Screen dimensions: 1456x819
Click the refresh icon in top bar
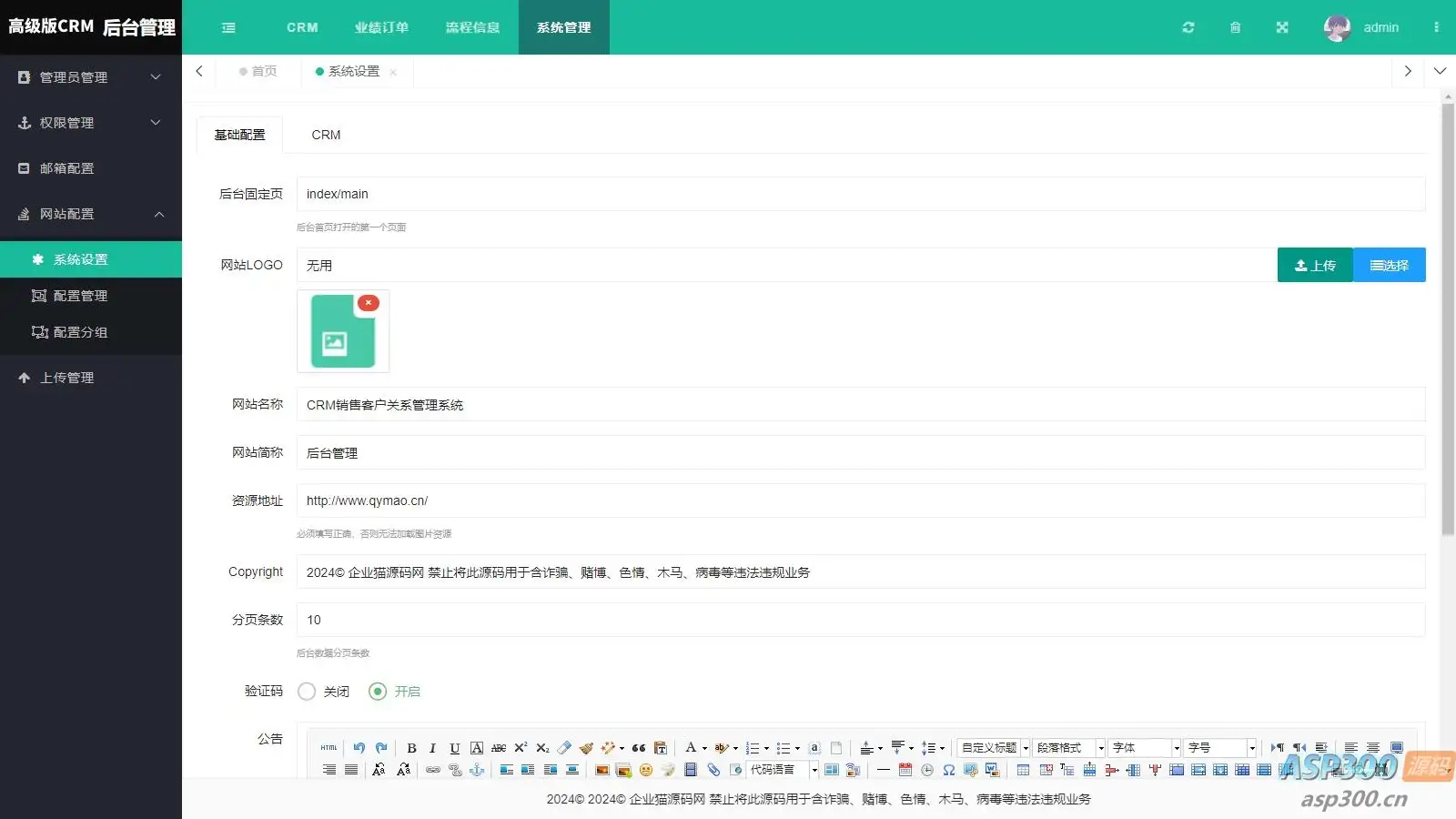point(1188,27)
